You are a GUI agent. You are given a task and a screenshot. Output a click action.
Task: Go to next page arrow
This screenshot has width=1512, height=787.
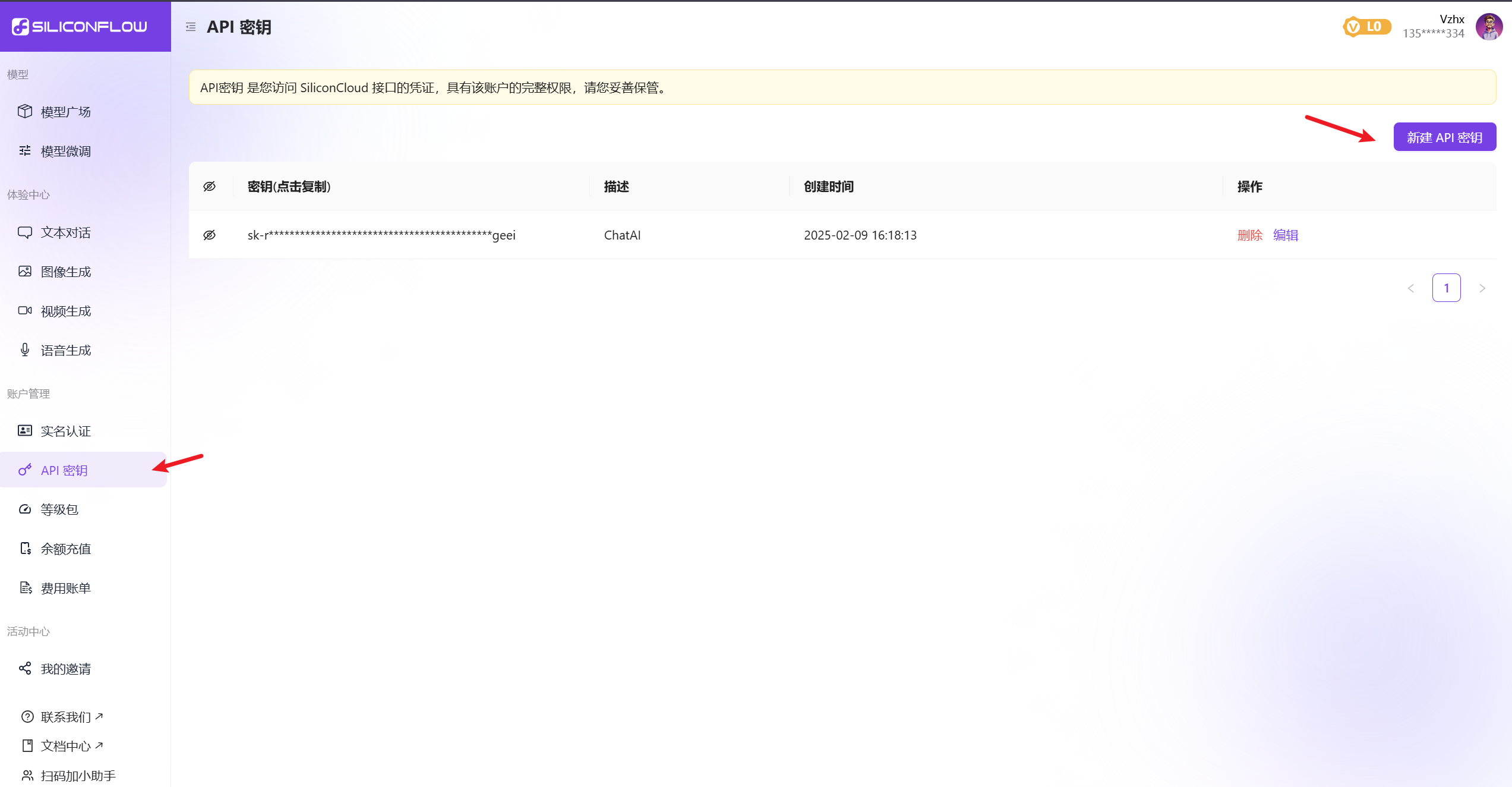pyautogui.click(x=1482, y=288)
